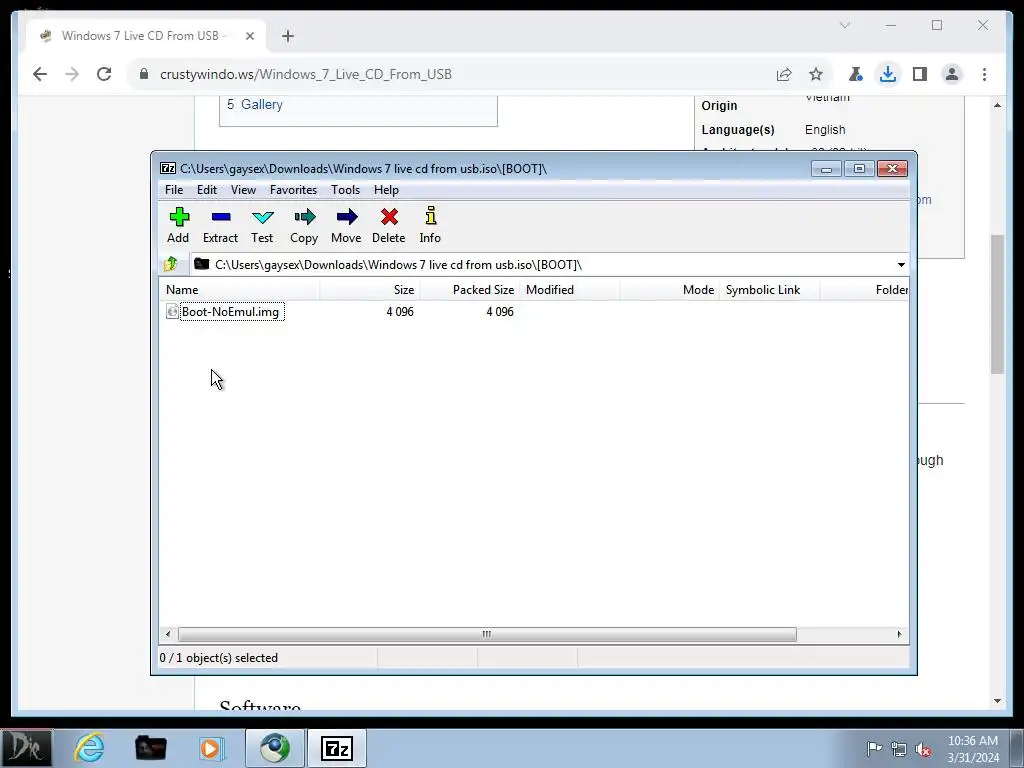Click the Chrome taskbar button

point(275,747)
